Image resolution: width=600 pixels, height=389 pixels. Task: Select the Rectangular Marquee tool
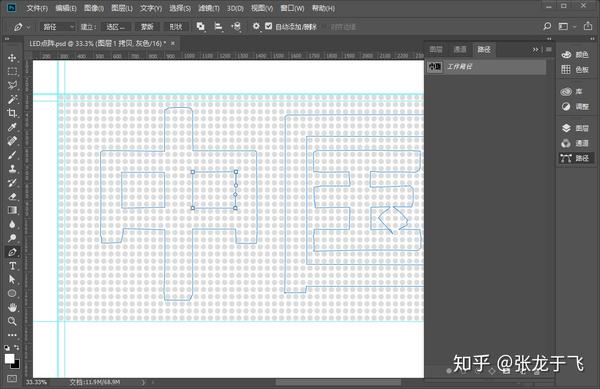point(12,72)
